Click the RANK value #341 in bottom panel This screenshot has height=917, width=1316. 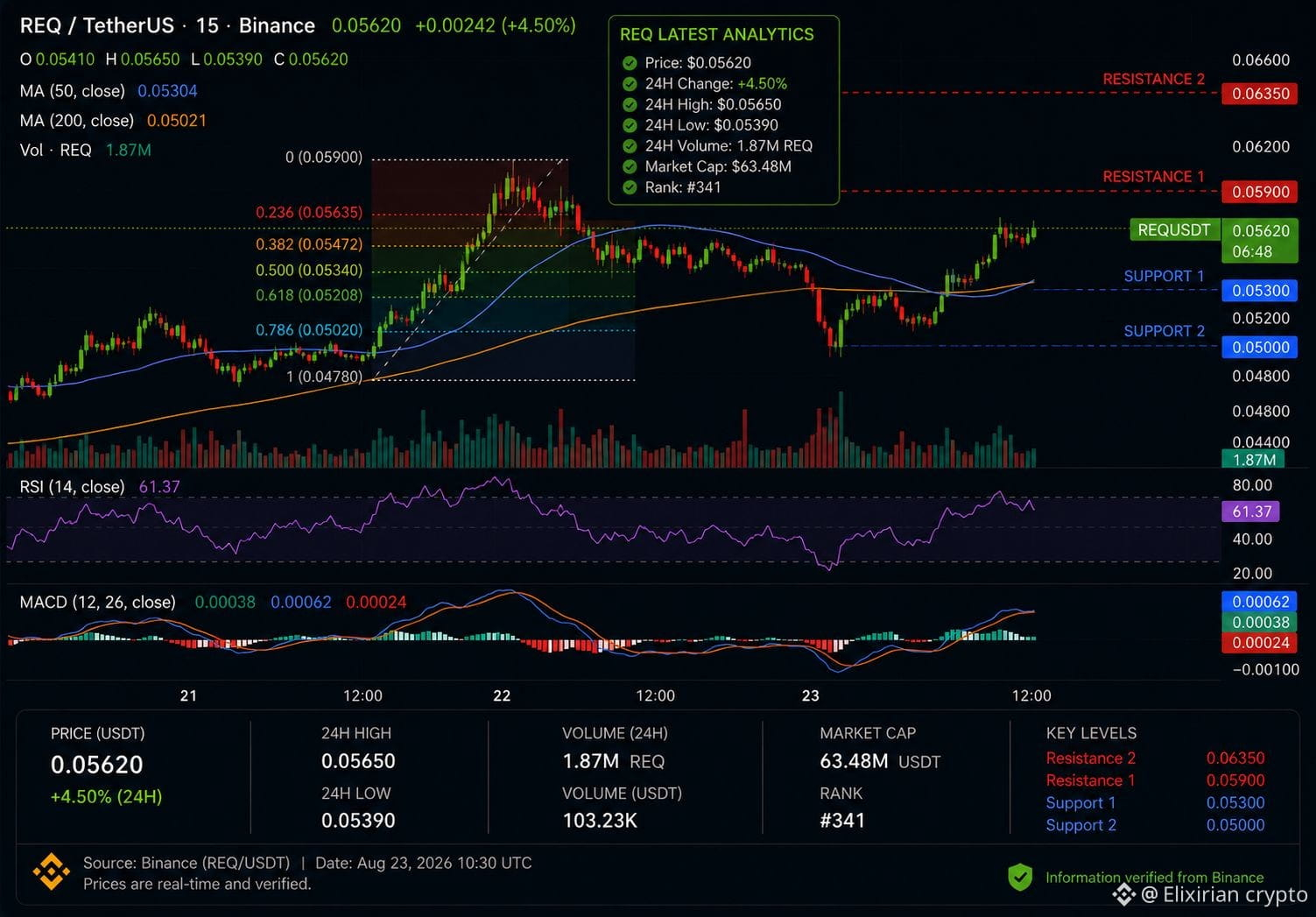tap(842, 822)
